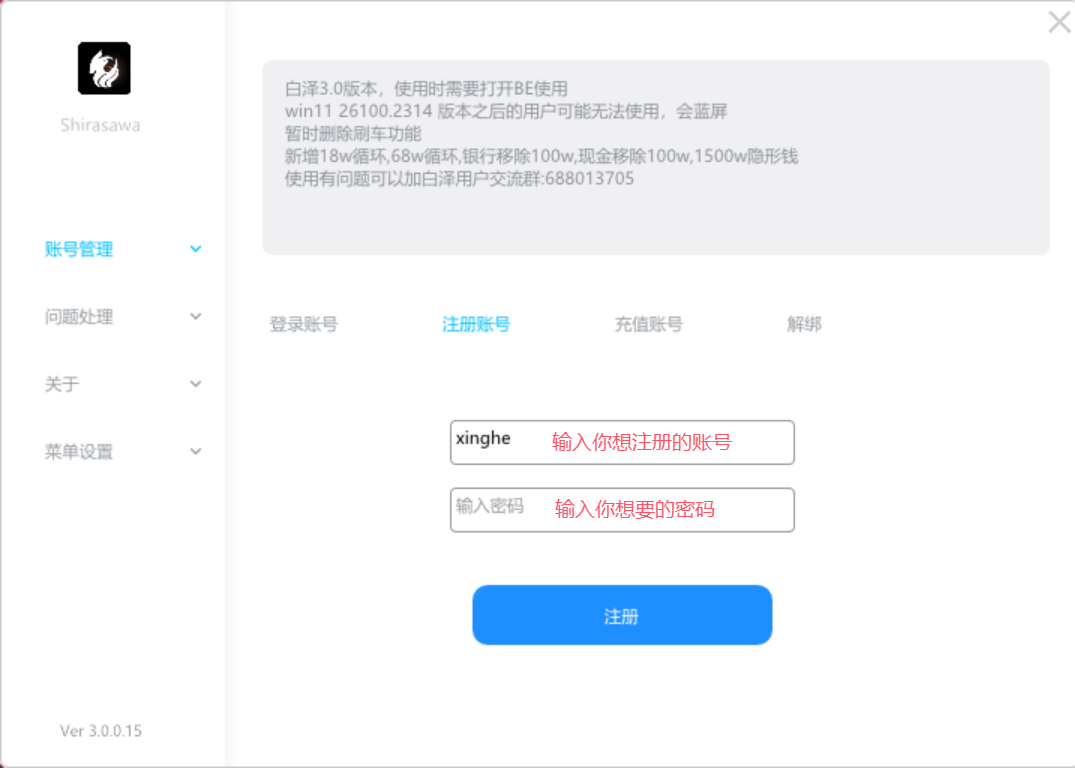The width and height of the screenshot is (1075, 768).
Task: Go to the 解绑 tab
Action: (x=804, y=324)
